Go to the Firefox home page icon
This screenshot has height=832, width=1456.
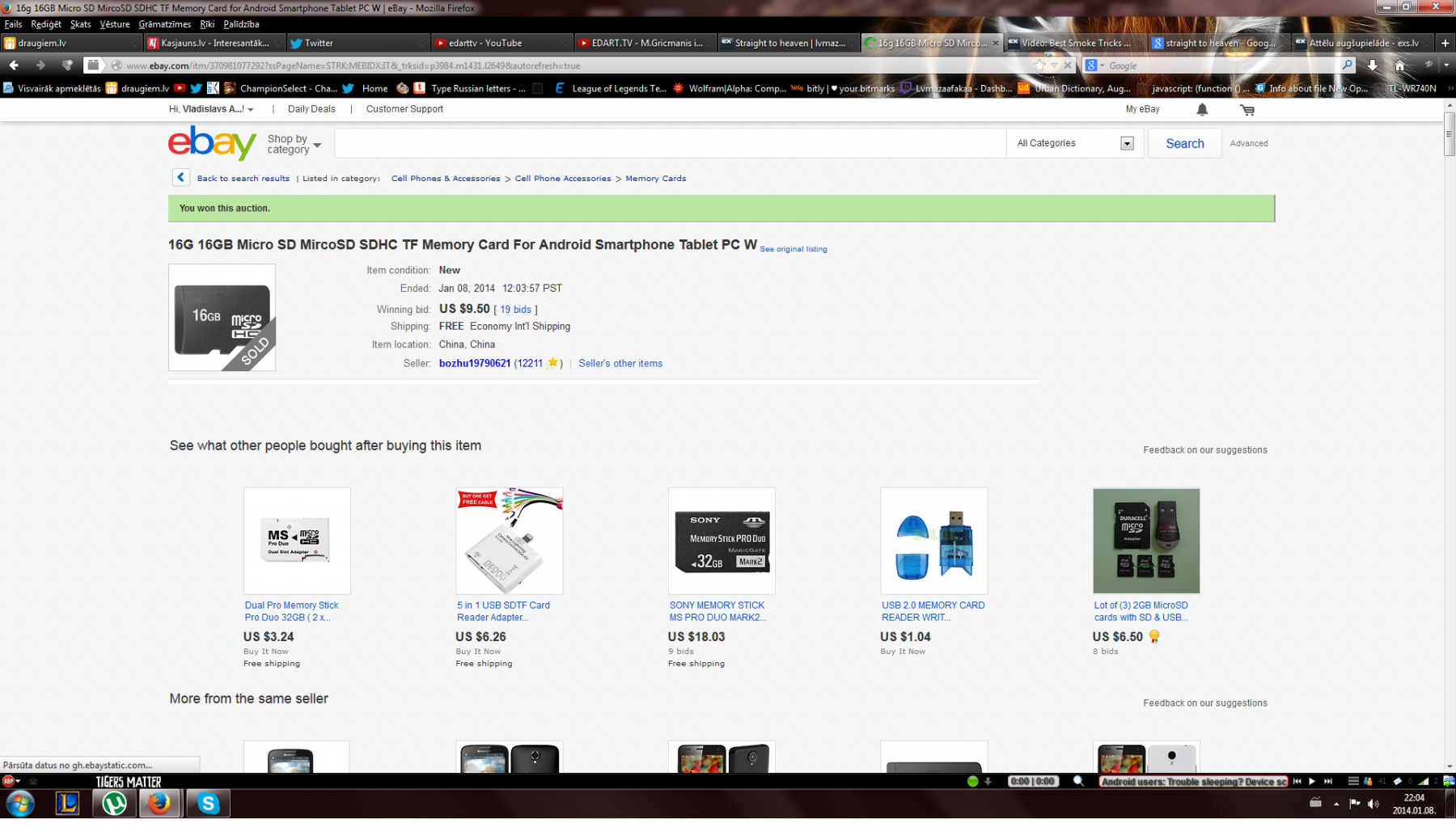[x=1400, y=65]
